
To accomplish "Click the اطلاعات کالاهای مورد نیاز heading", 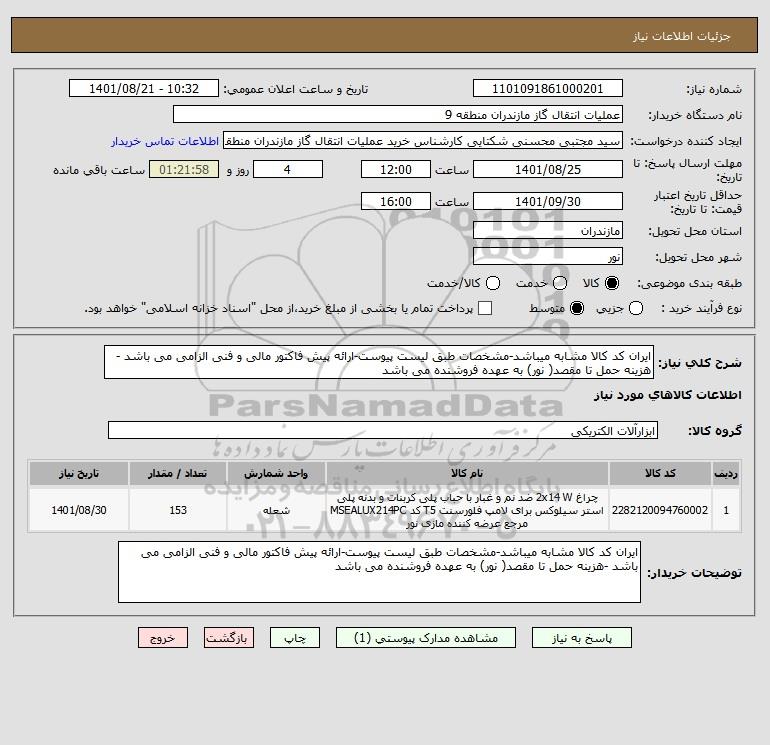I will tap(668, 395).
